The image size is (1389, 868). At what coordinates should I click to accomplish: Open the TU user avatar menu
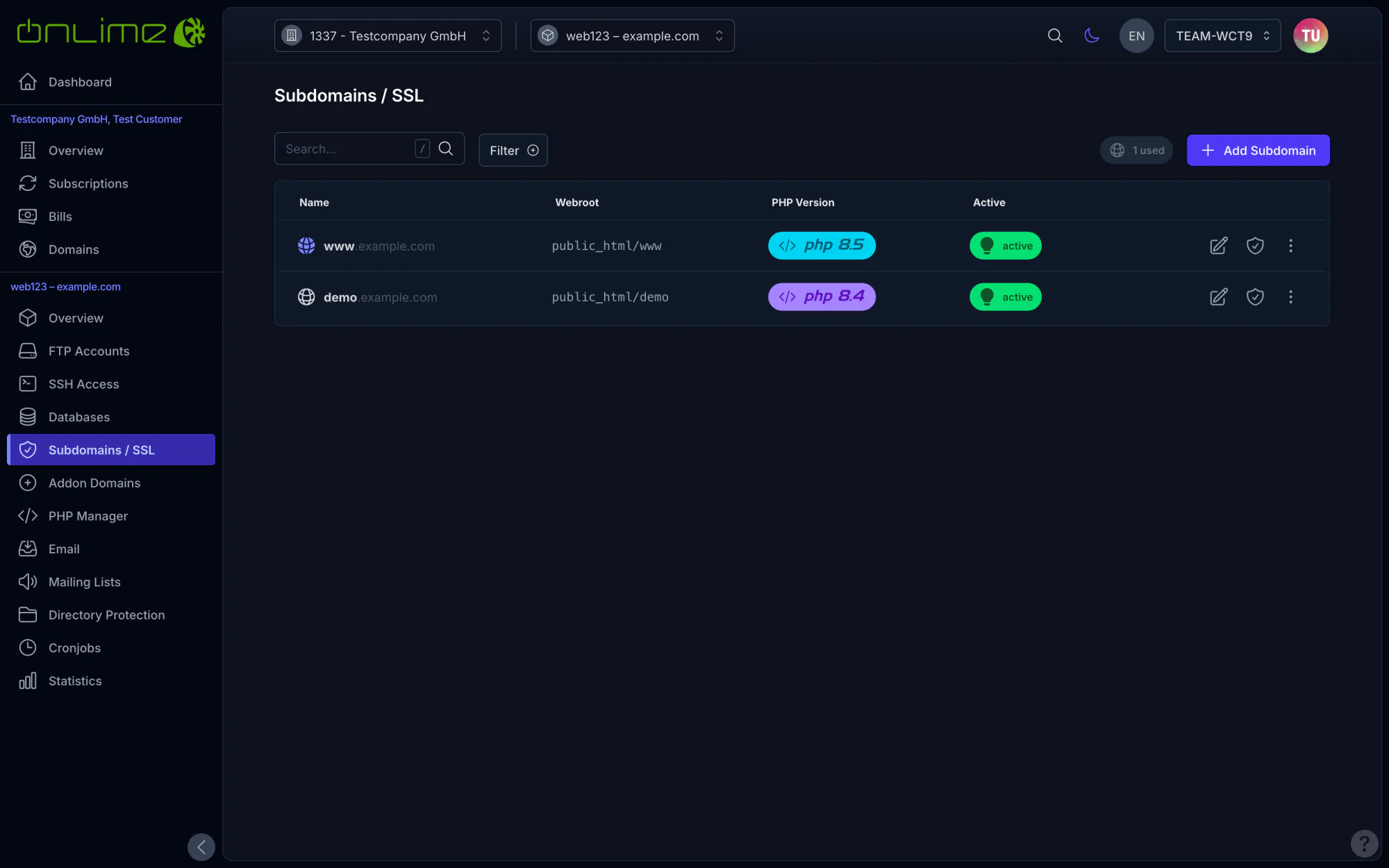coord(1311,35)
